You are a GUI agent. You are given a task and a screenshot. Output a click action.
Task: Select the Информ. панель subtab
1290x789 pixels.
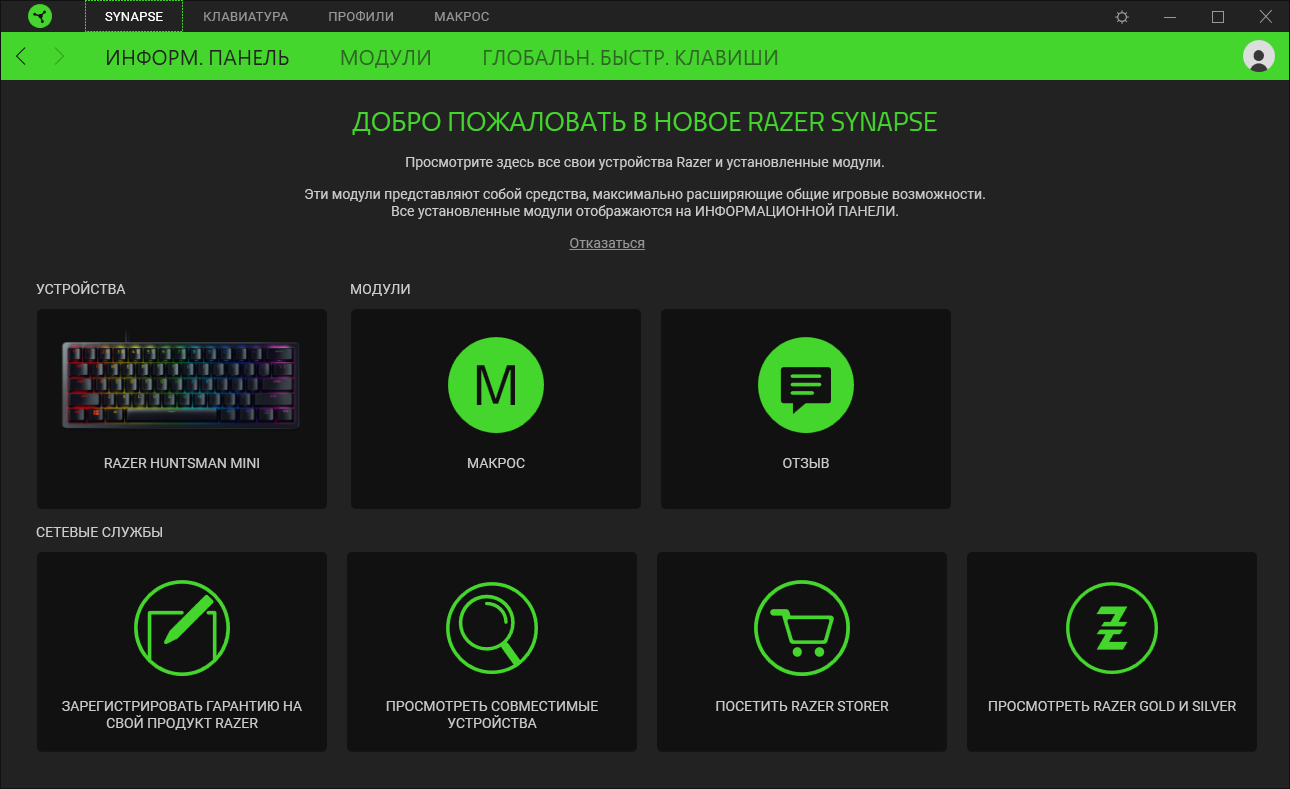[x=197, y=58]
